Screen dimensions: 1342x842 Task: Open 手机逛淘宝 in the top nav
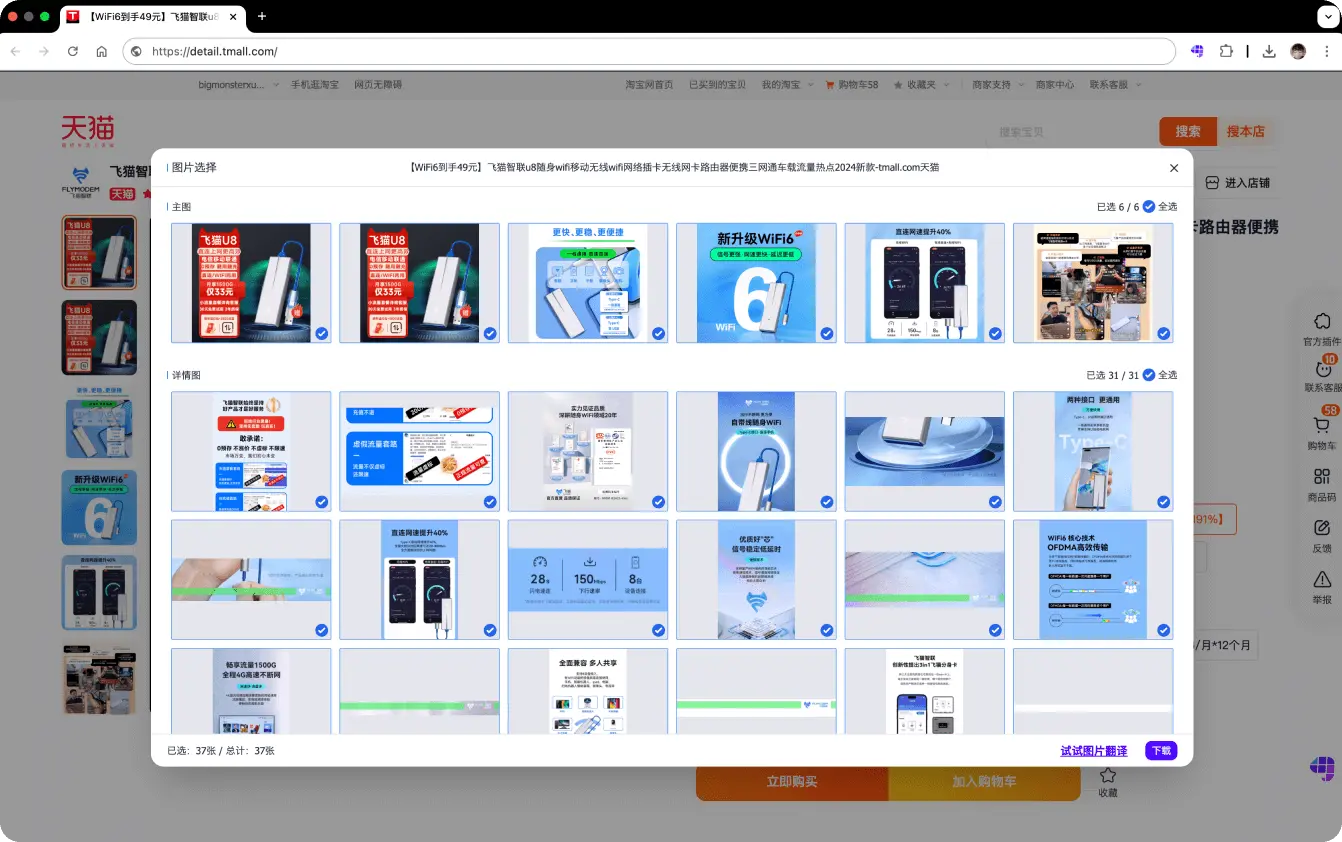coord(314,85)
